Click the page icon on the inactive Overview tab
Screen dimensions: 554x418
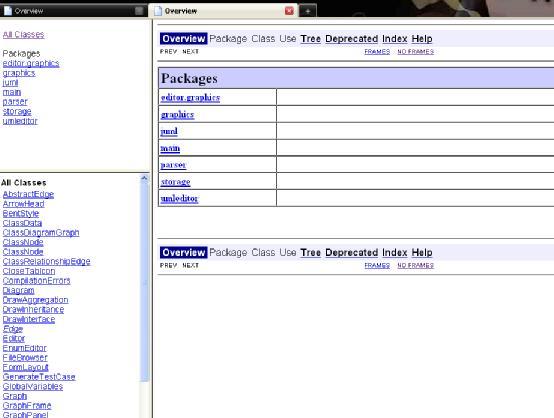7,11
